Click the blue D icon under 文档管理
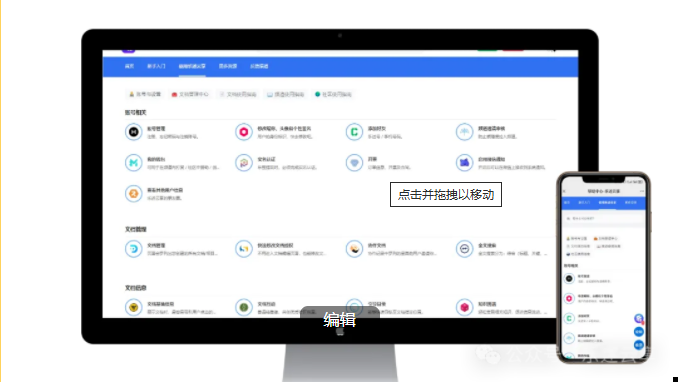The image size is (678, 382). (134, 249)
